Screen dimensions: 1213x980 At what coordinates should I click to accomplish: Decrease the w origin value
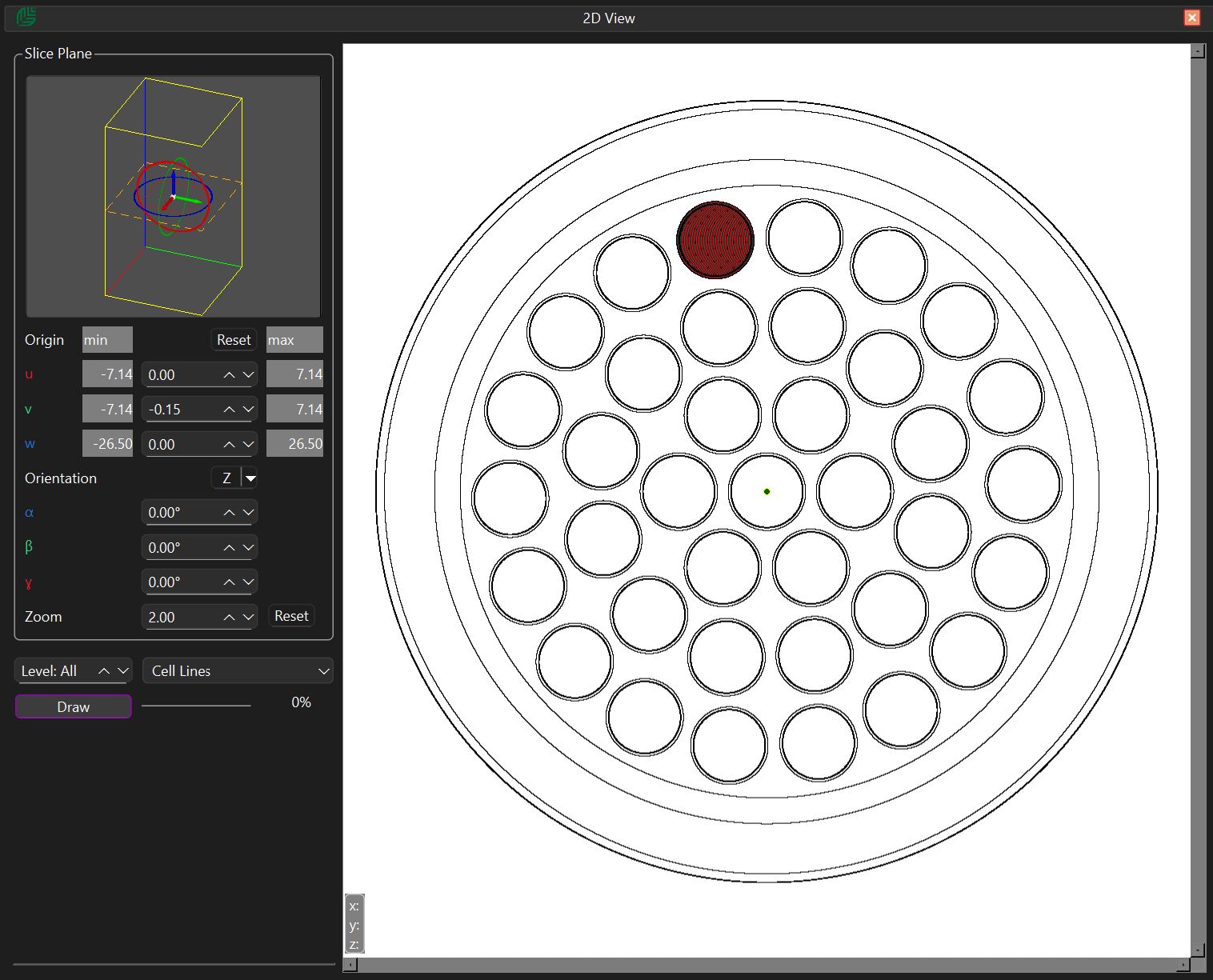[248, 444]
